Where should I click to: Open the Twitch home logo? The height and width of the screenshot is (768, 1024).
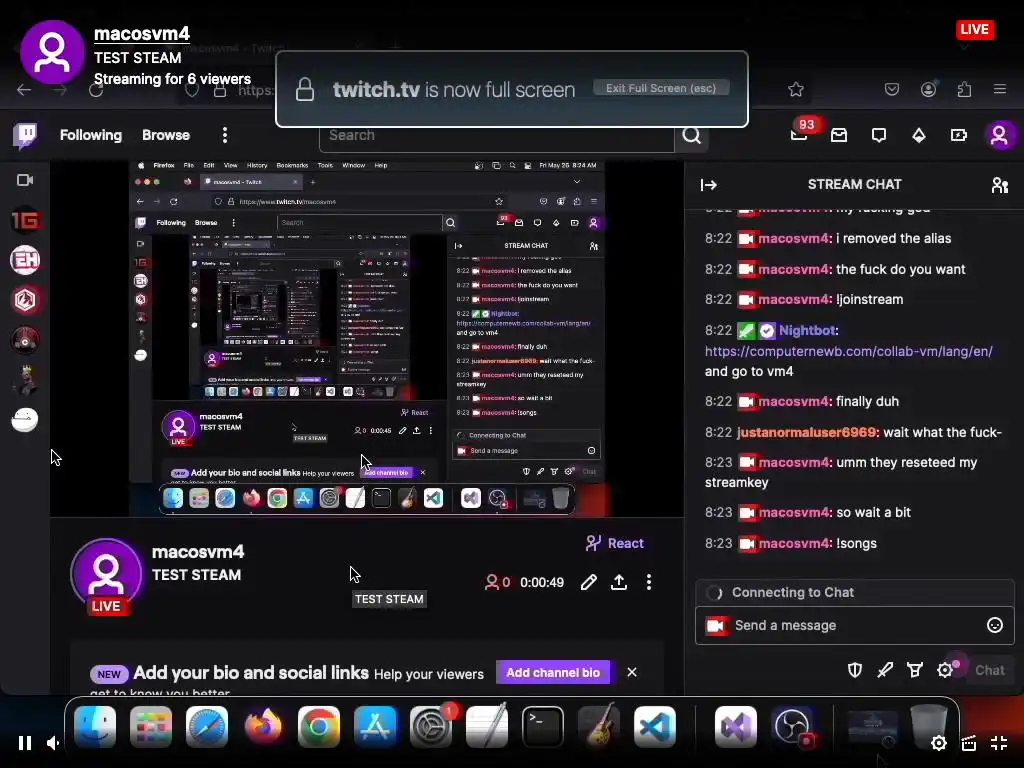(x=26, y=135)
